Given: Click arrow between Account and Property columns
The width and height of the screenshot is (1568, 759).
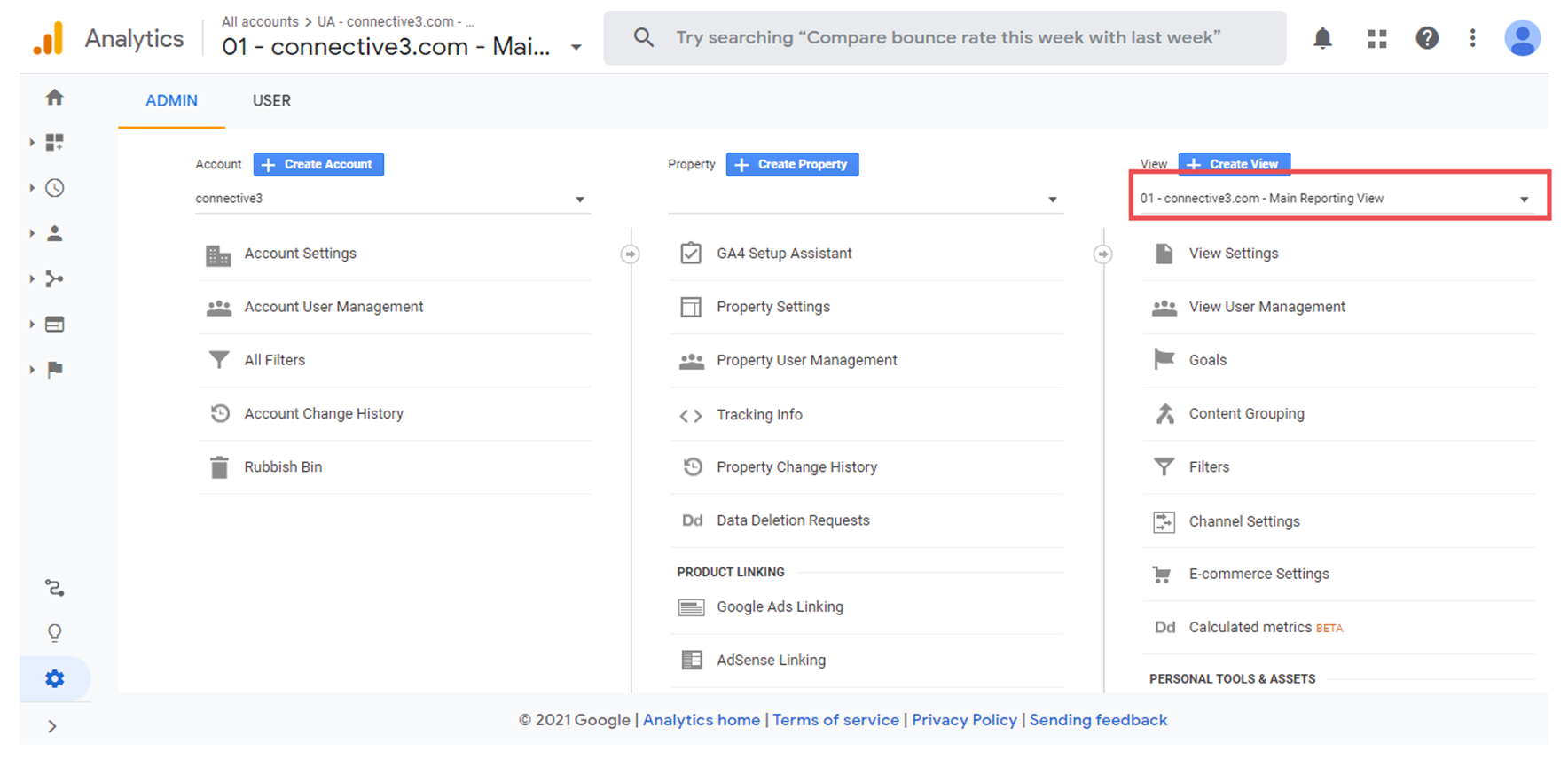Looking at the screenshot, I should [630, 254].
